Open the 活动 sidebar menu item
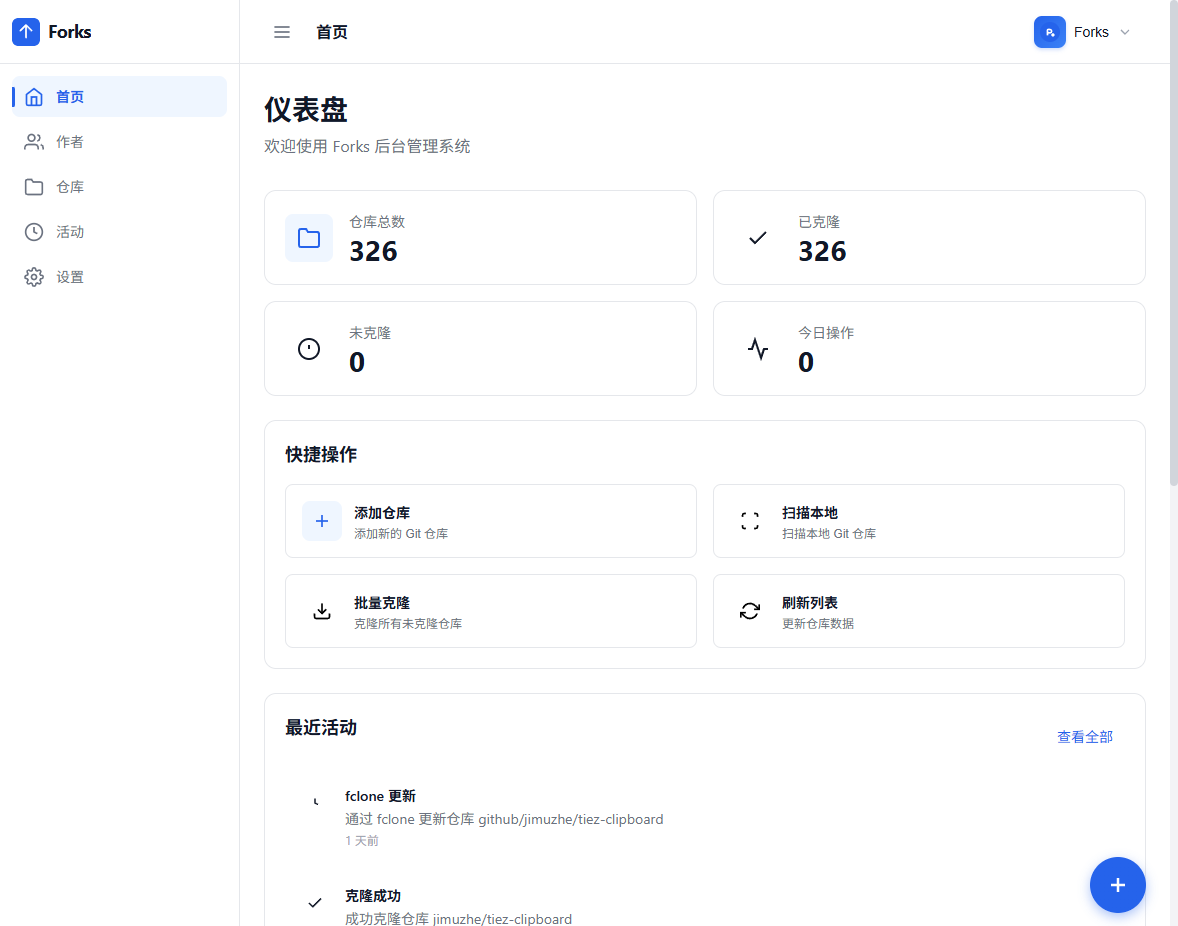This screenshot has width=1178, height=926. [119, 232]
